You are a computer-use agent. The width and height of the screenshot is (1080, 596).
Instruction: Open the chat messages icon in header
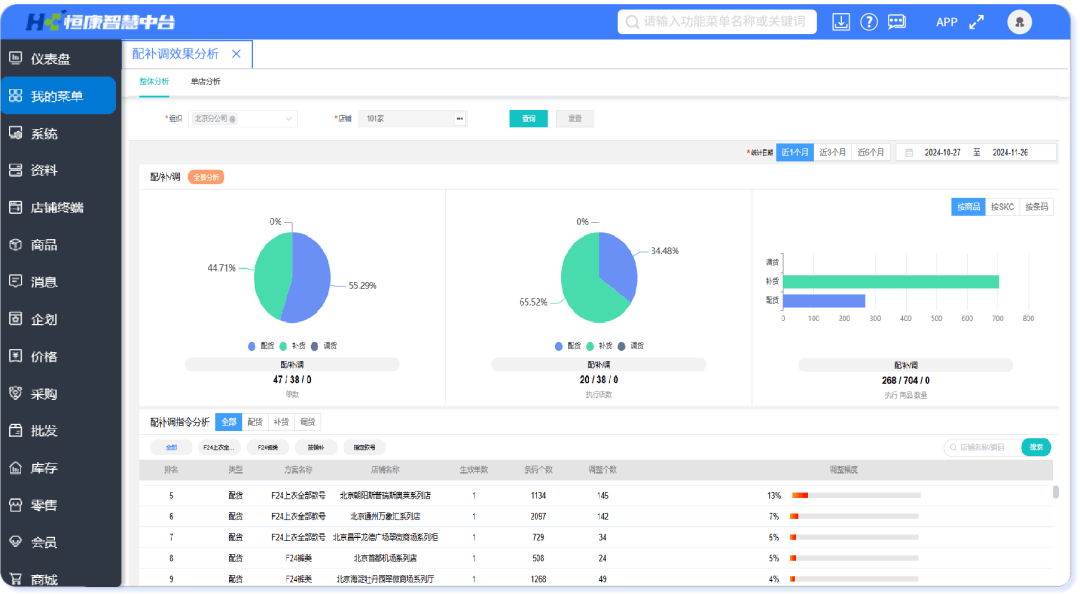(897, 22)
